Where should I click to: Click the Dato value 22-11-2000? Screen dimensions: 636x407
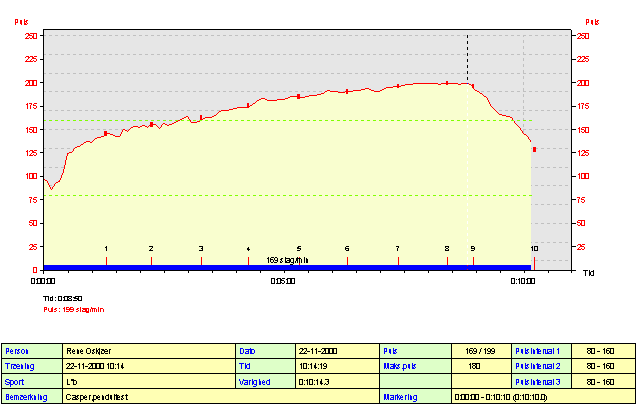[336, 352]
